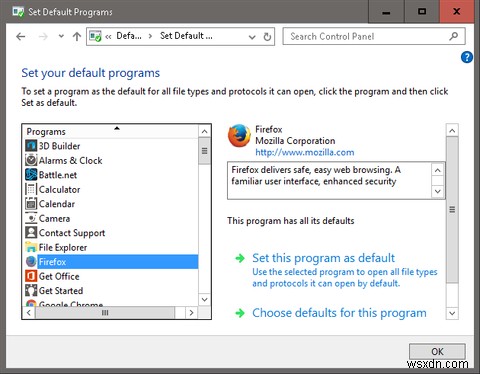Click programs list scroll up arrow
The image size is (480, 374).
coord(205,131)
